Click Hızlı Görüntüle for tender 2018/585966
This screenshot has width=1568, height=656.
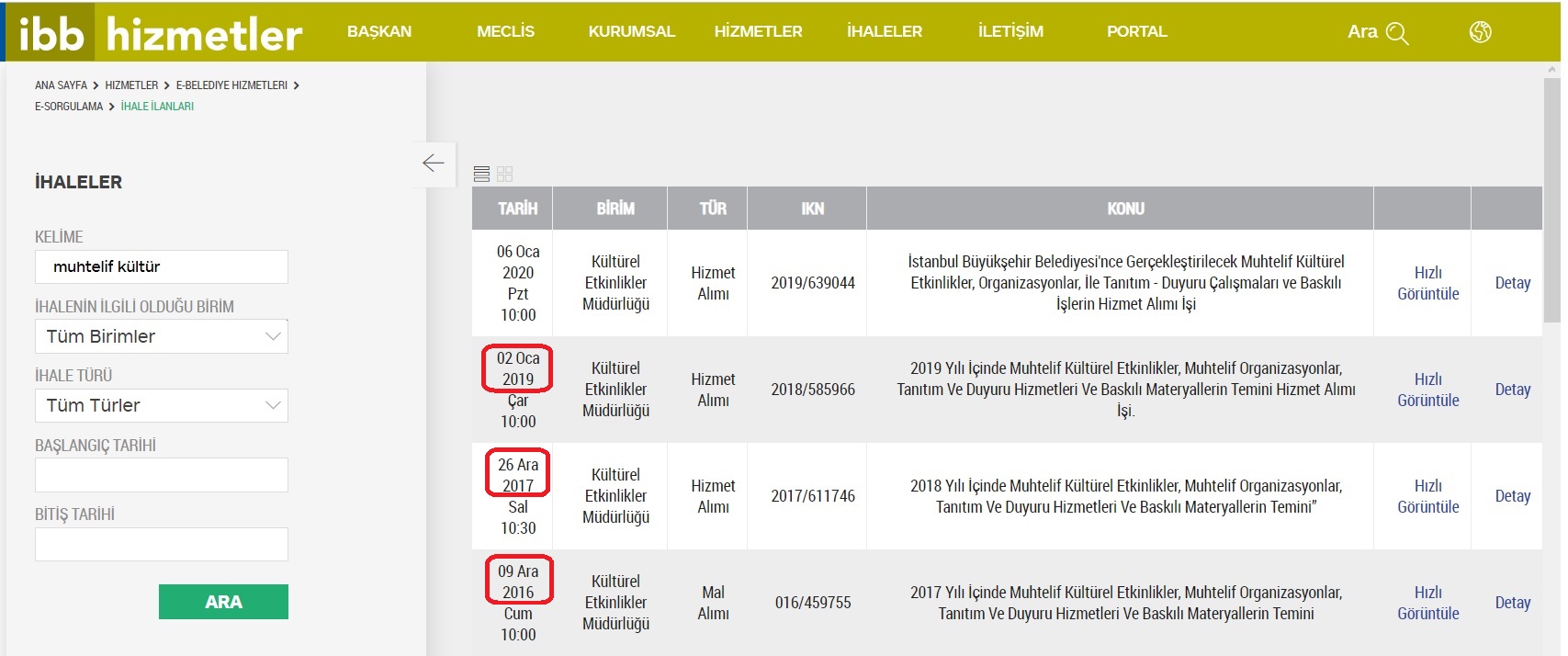tap(1427, 390)
